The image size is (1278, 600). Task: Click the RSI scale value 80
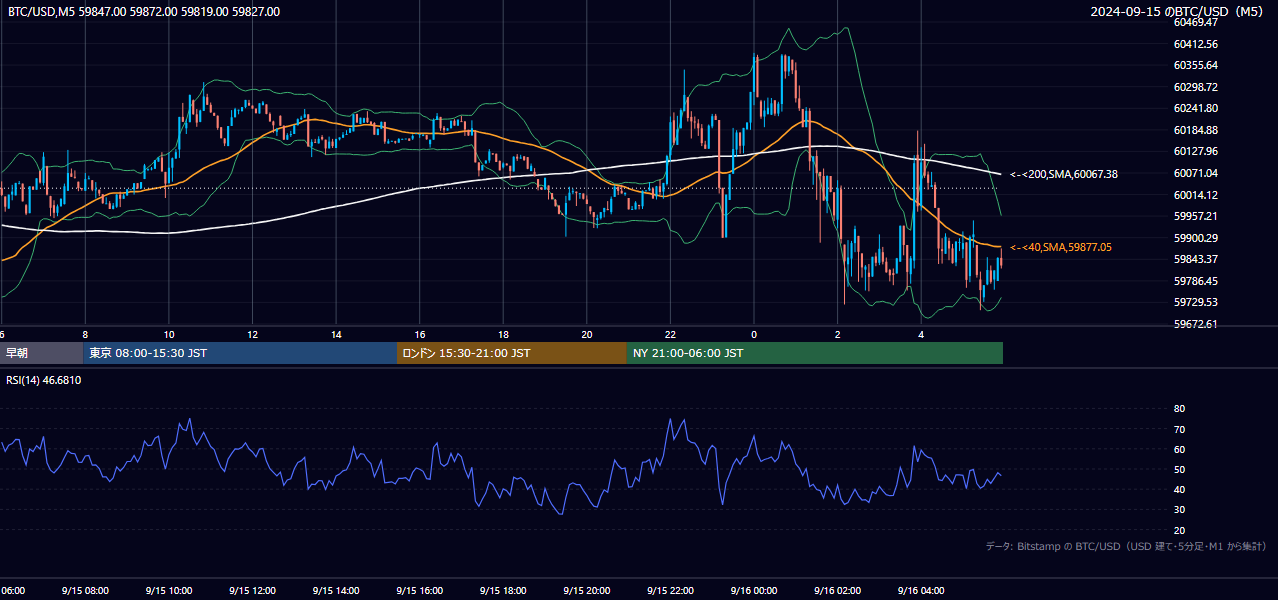pyautogui.click(x=1179, y=409)
